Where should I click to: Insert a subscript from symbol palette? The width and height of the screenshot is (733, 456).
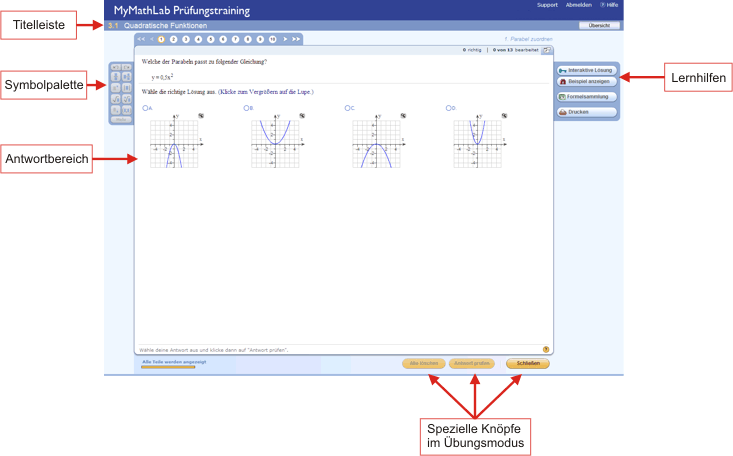click(115, 110)
